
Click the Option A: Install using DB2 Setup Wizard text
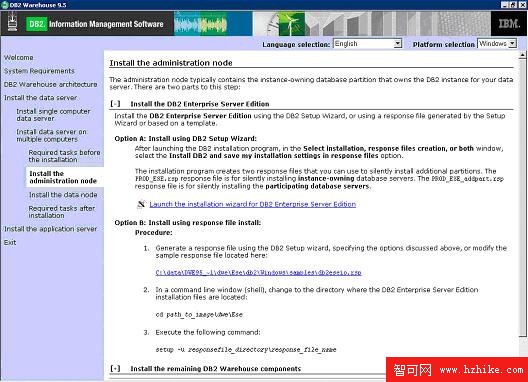point(186,138)
